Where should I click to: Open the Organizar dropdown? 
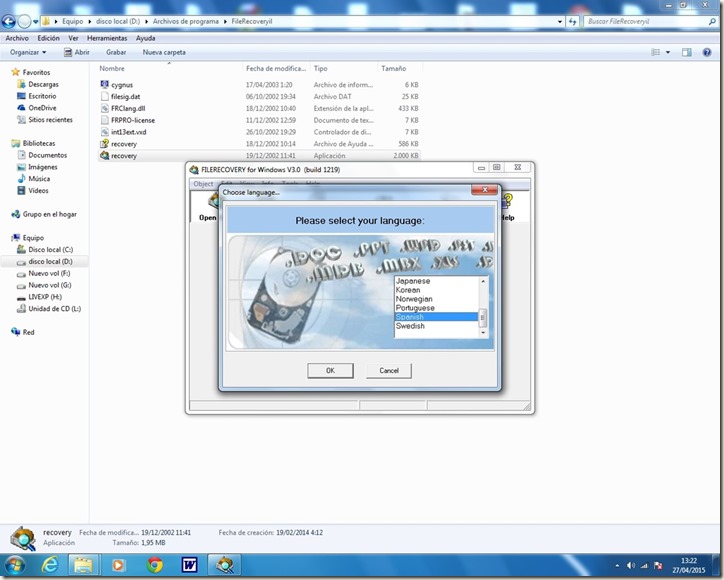tap(28, 52)
